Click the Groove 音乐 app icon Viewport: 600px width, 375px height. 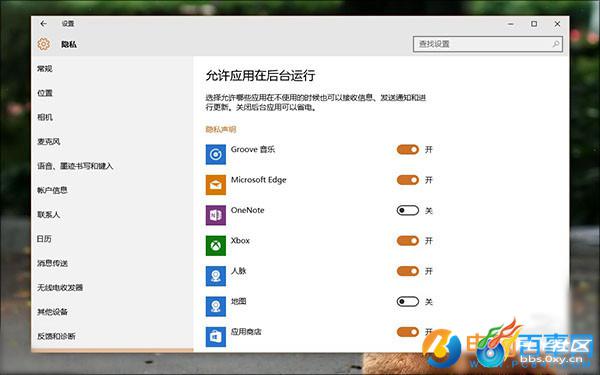(x=216, y=155)
